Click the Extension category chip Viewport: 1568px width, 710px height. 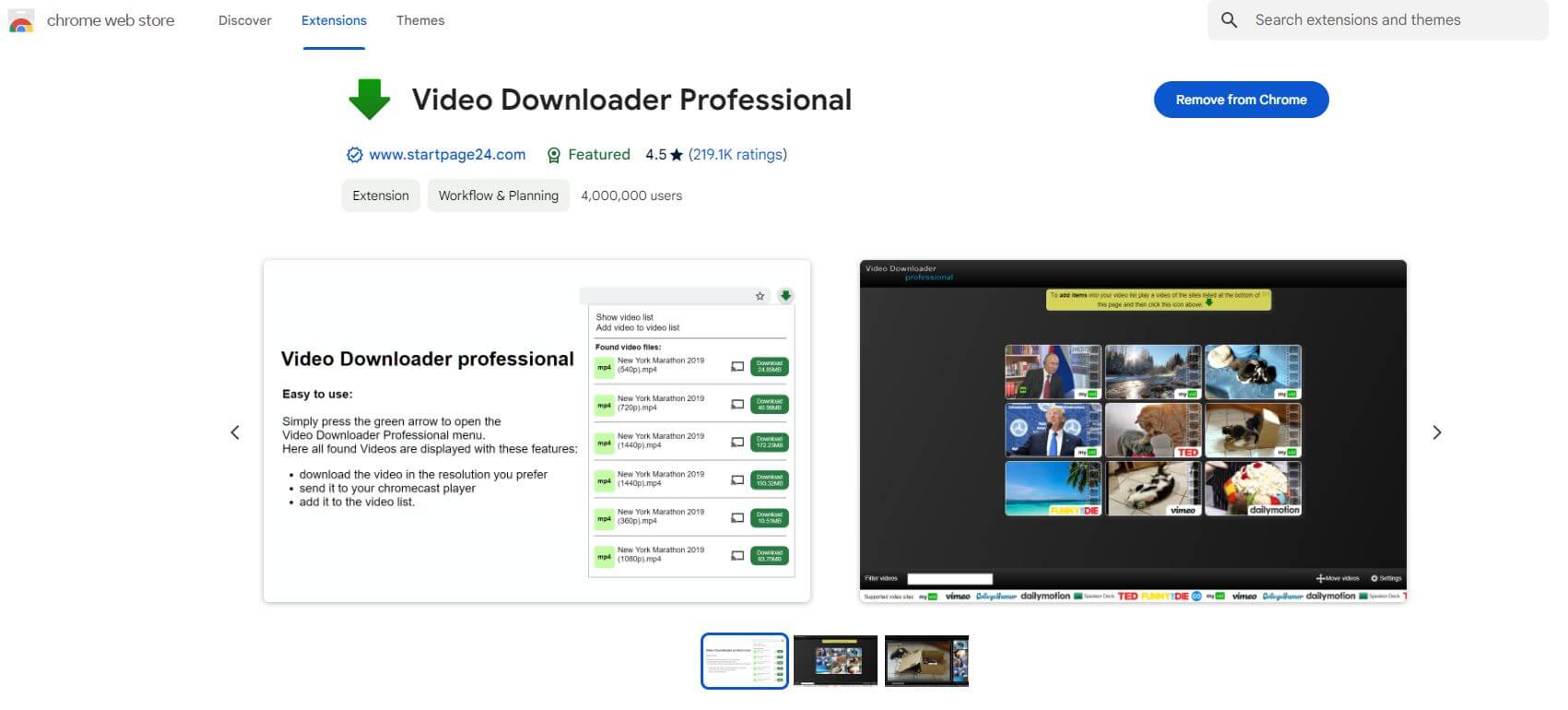[x=381, y=195]
